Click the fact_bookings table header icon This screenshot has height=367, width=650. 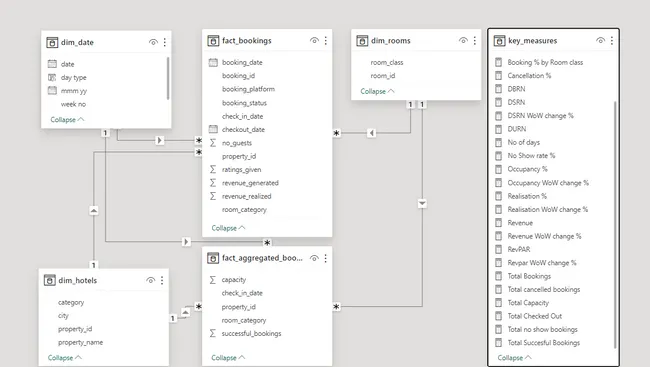point(213,41)
